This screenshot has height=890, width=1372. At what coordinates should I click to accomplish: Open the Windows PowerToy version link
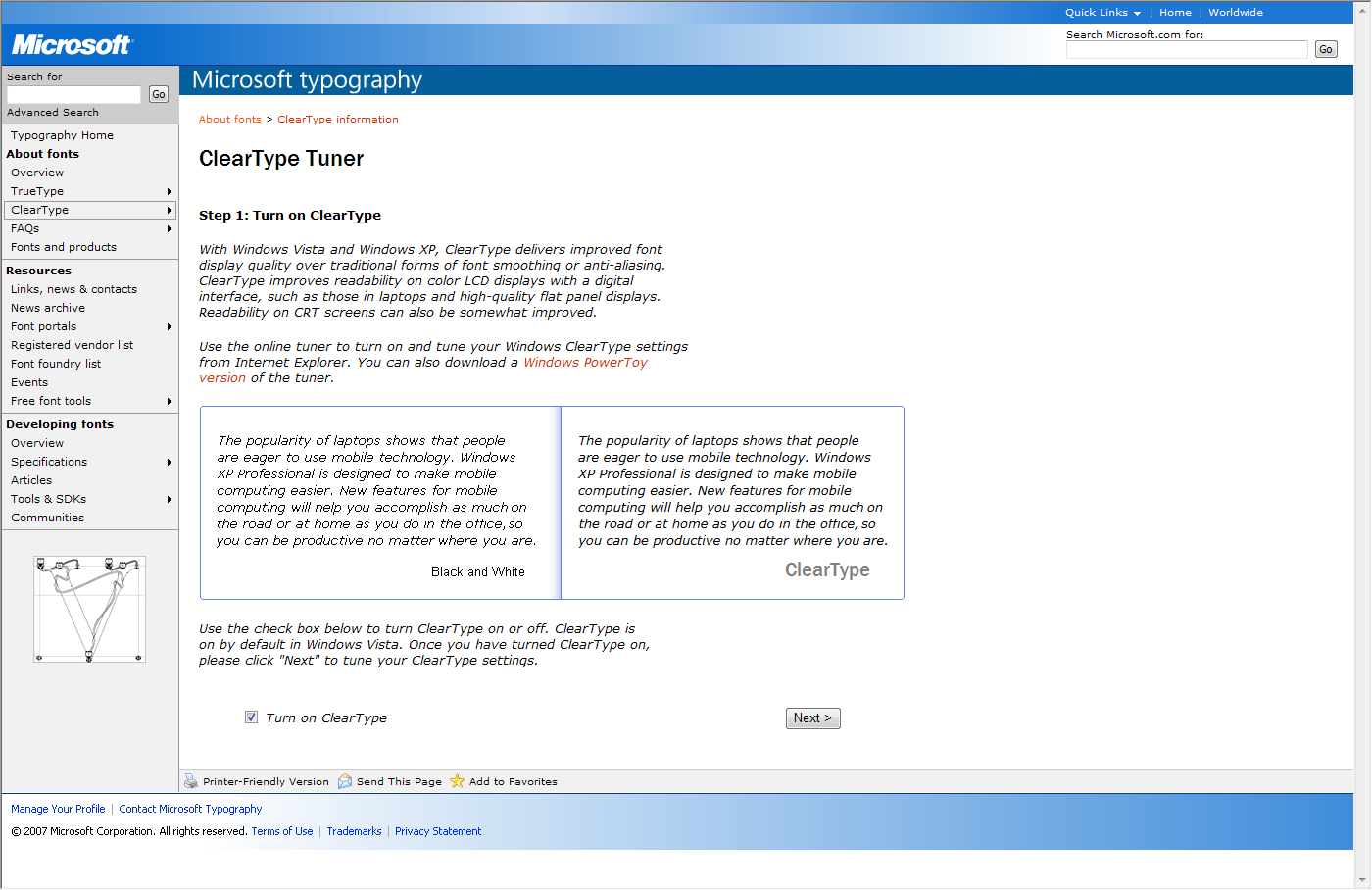pyautogui.click(x=585, y=363)
